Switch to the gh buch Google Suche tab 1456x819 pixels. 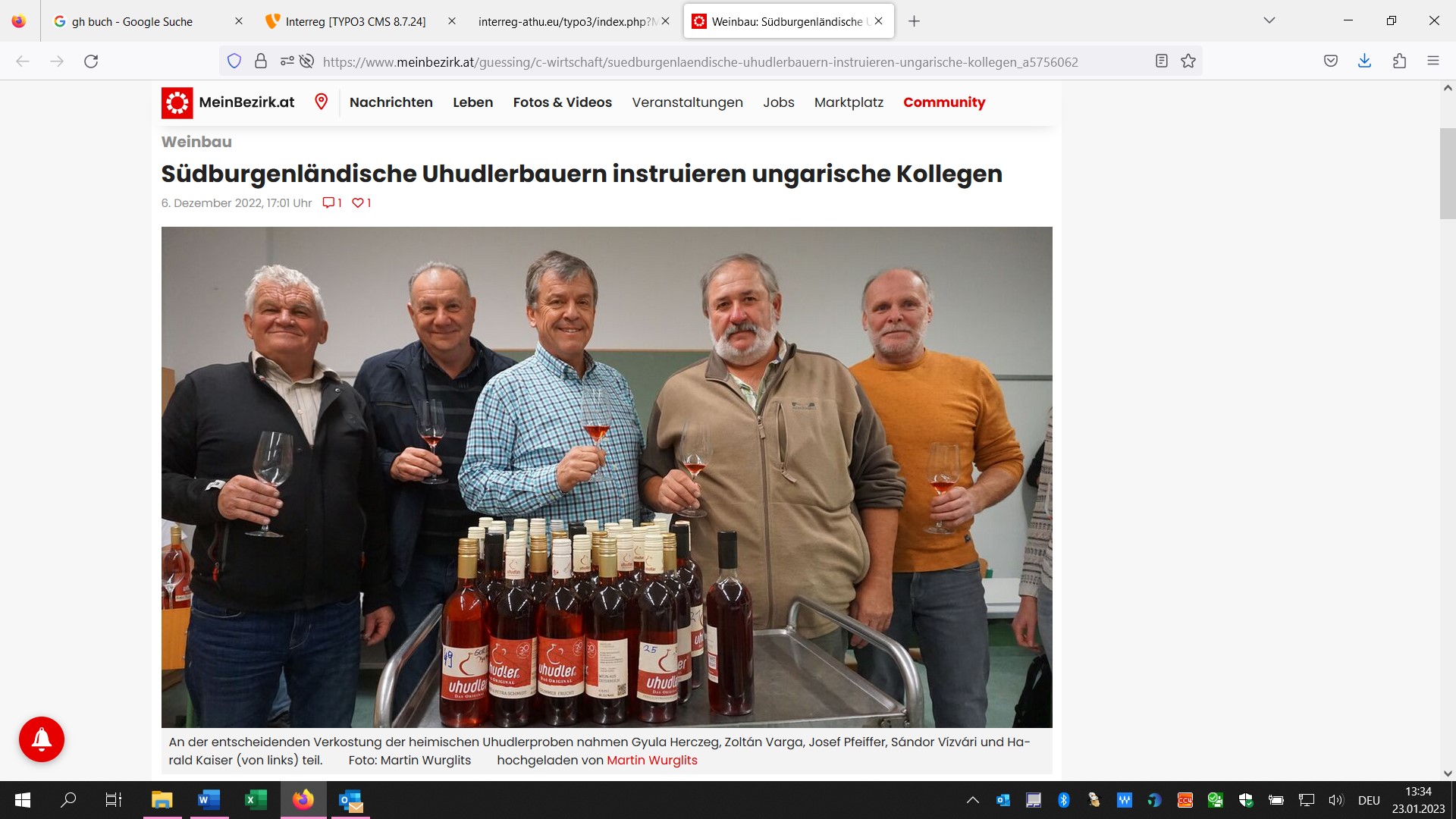[x=132, y=21]
